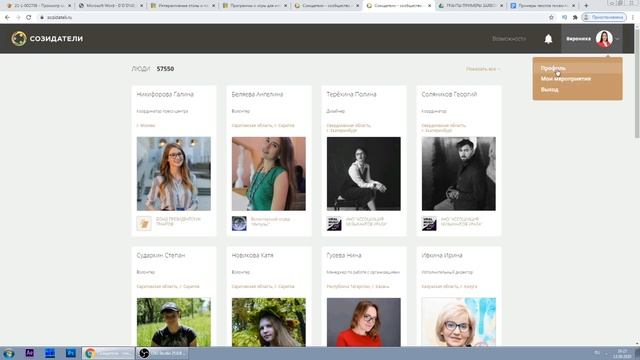Go back with browser back arrow
640x360 pixels.
tap(7, 18)
